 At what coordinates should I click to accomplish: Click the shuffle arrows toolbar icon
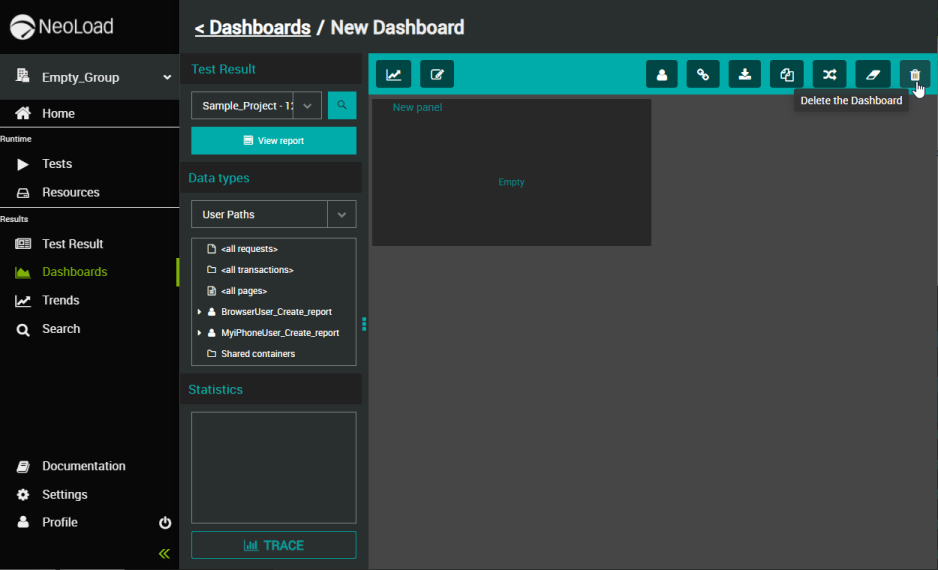tap(829, 74)
